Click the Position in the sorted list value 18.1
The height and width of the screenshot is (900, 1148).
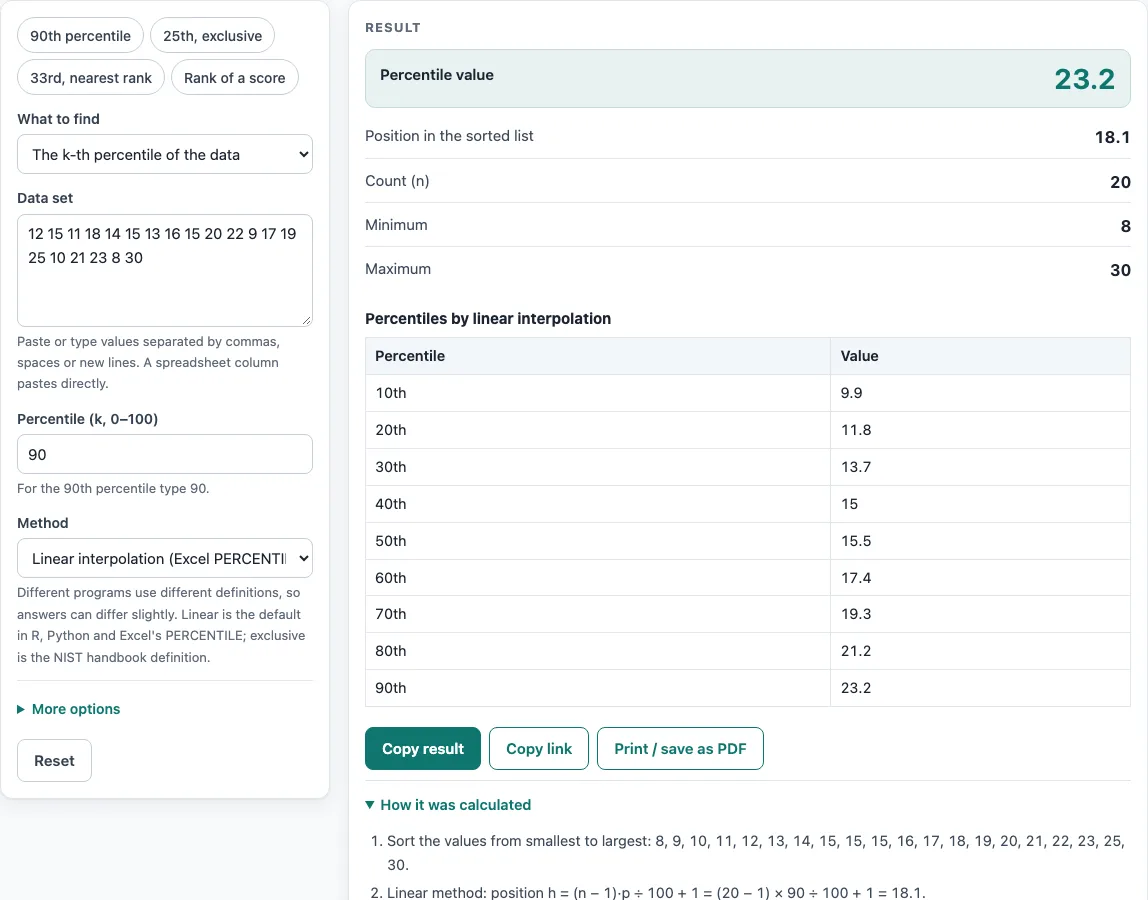(1112, 137)
